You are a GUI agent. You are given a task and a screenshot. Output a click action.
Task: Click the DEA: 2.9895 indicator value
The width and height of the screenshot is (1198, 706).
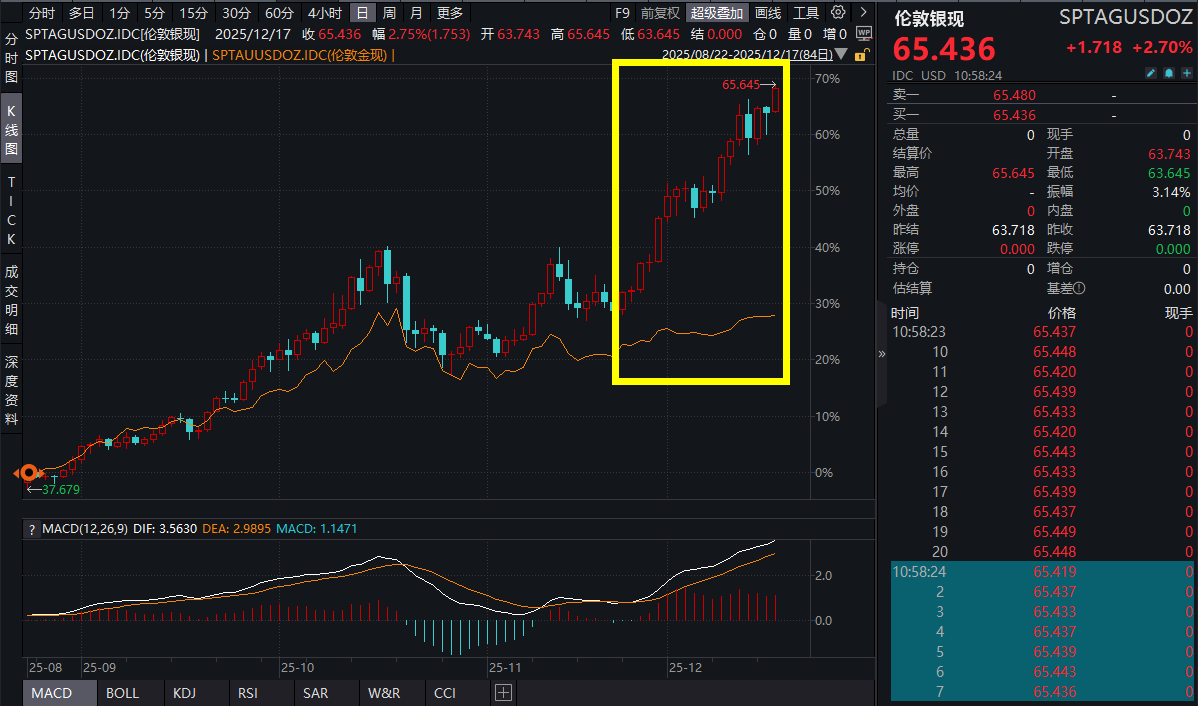[235, 529]
